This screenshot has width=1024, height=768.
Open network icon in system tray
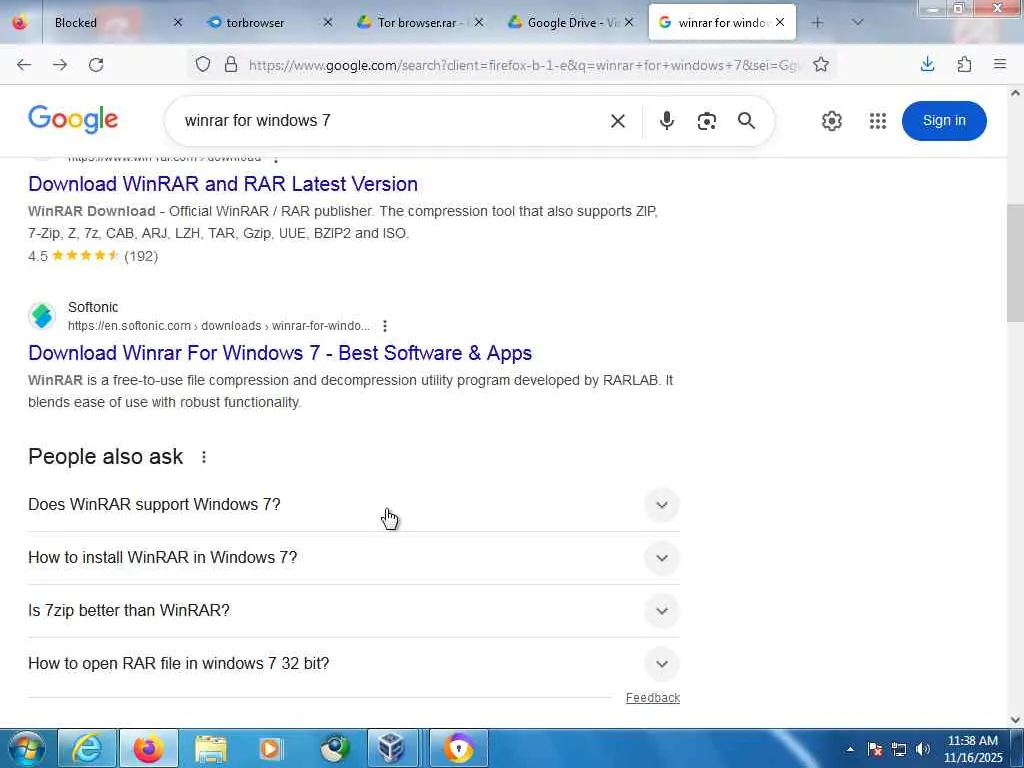(899, 749)
